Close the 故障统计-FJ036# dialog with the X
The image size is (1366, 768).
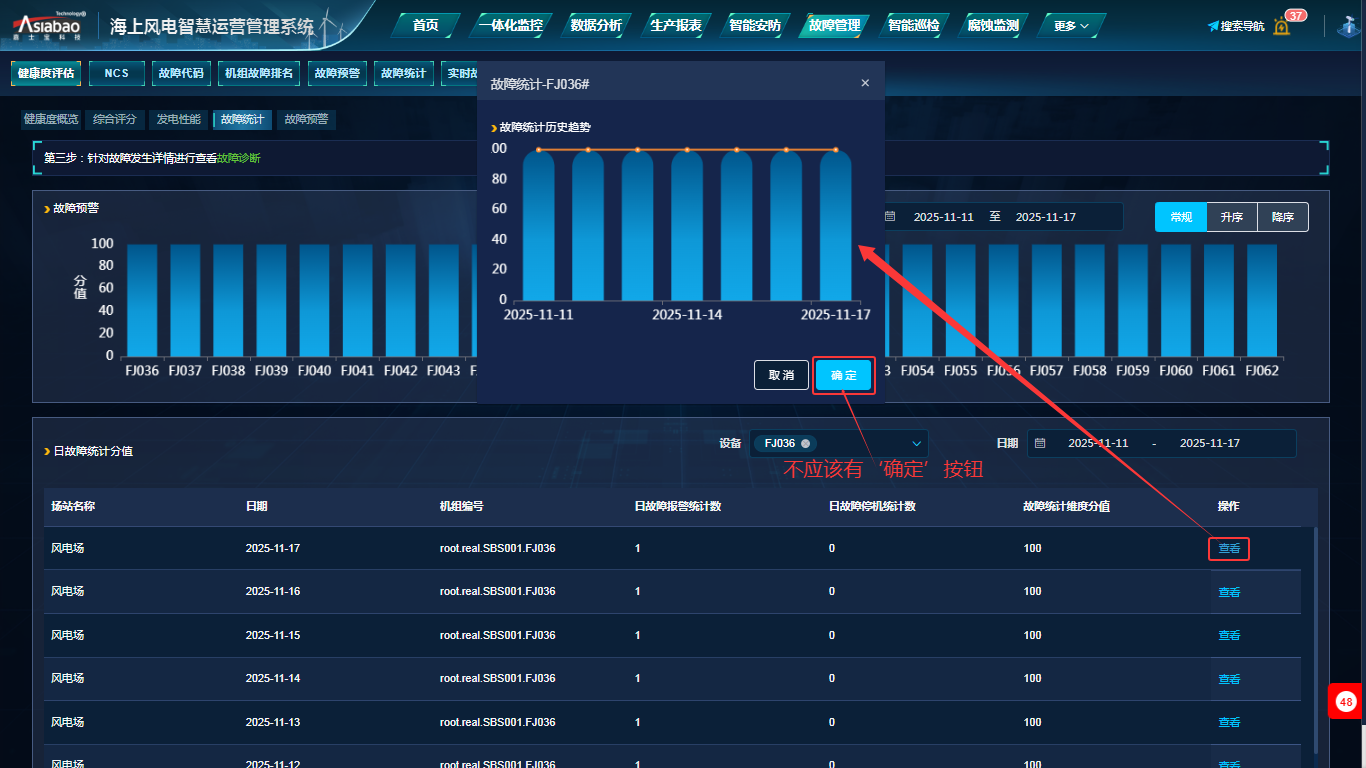(x=865, y=83)
